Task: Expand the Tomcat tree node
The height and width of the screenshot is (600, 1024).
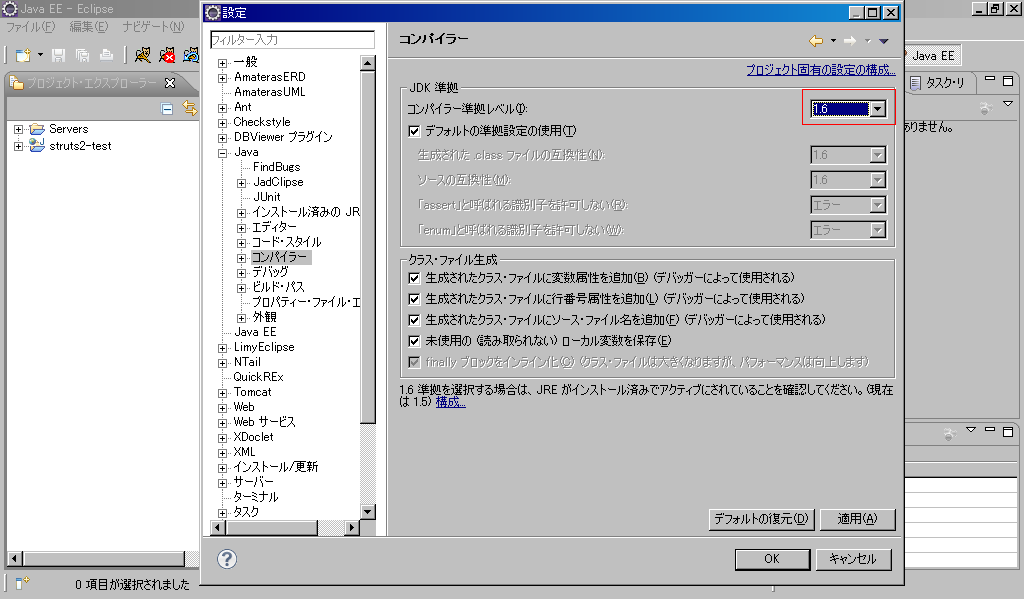Action: tap(223, 394)
